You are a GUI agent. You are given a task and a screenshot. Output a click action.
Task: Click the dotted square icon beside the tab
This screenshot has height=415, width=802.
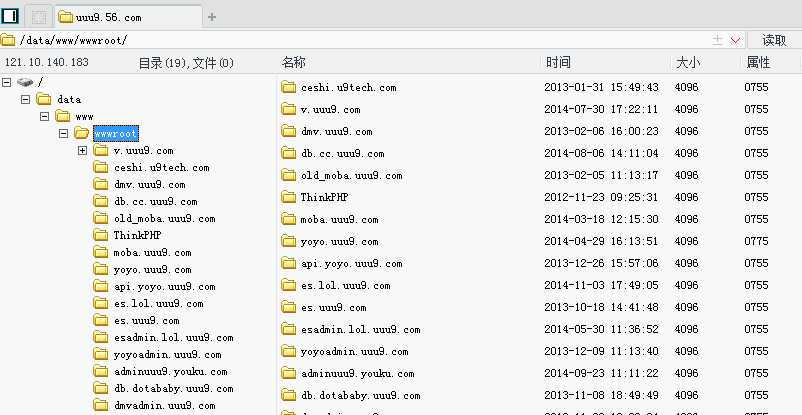click(38, 17)
